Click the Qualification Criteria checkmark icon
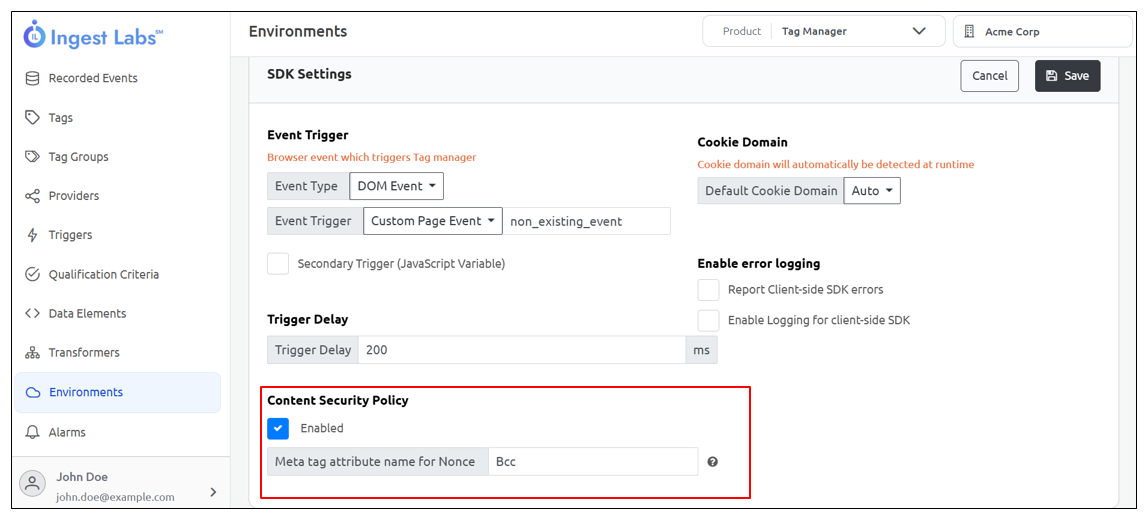The image size is (1147, 517). tap(33, 274)
